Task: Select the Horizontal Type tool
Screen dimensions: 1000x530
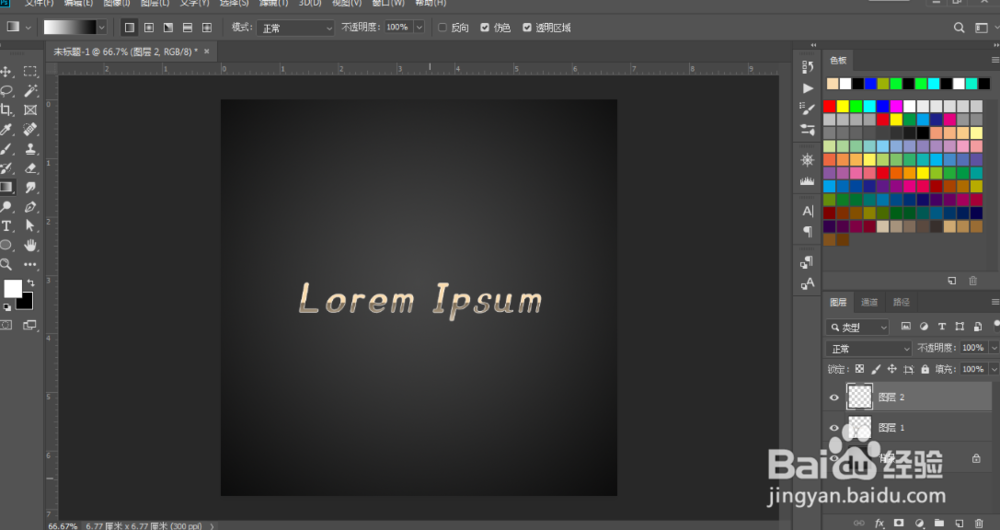Action: [x=6, y=226]
